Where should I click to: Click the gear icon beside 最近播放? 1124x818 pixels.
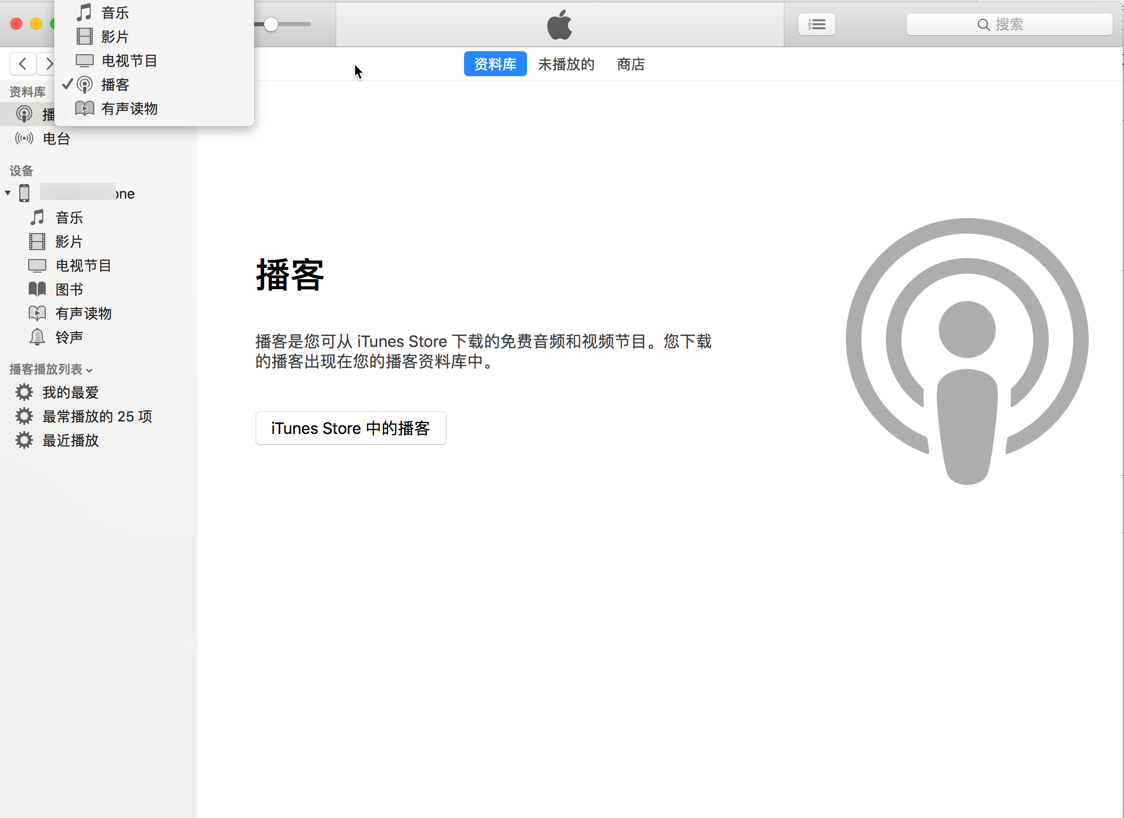(x=24, y=440)
